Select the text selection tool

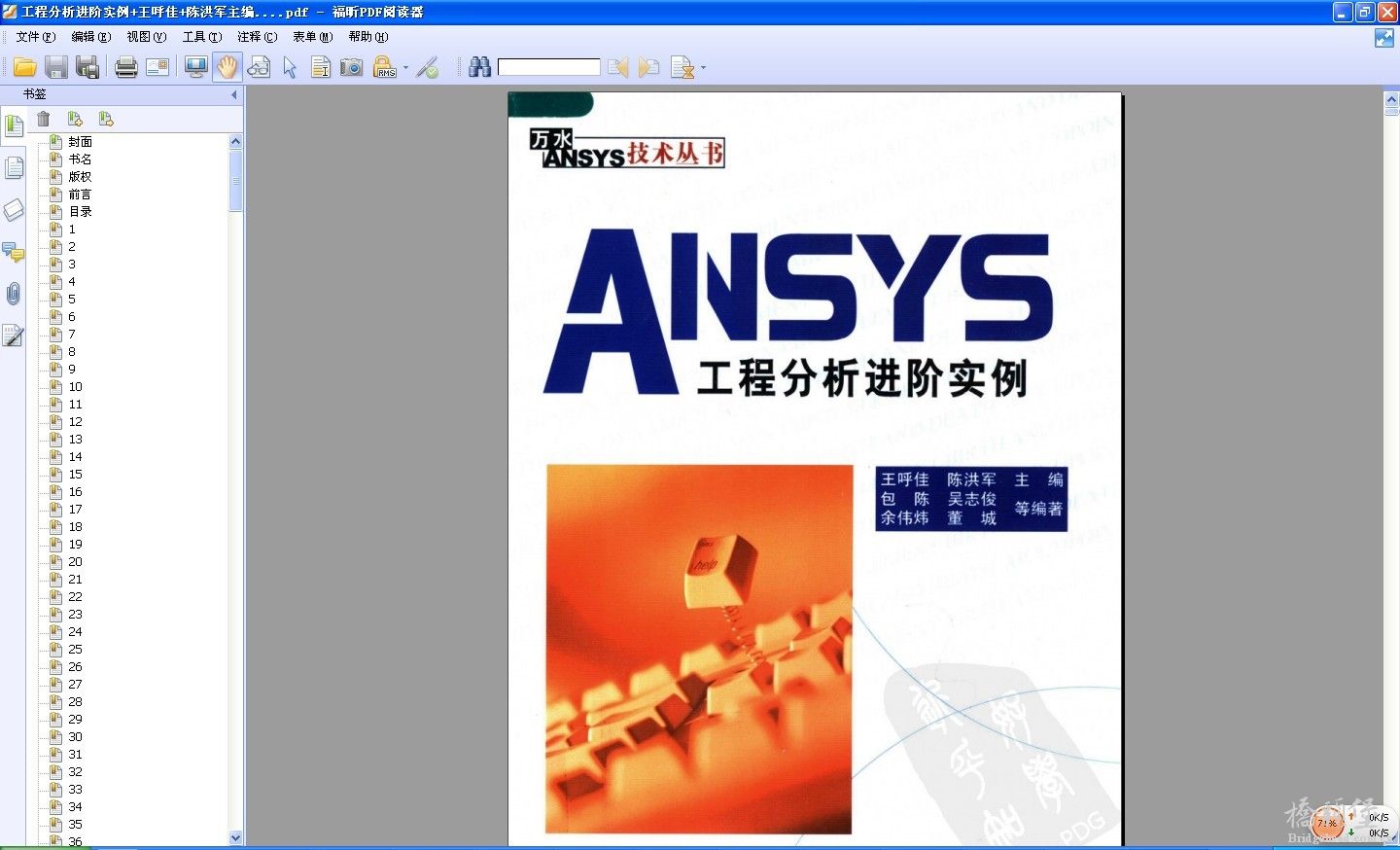pos(321,67)
